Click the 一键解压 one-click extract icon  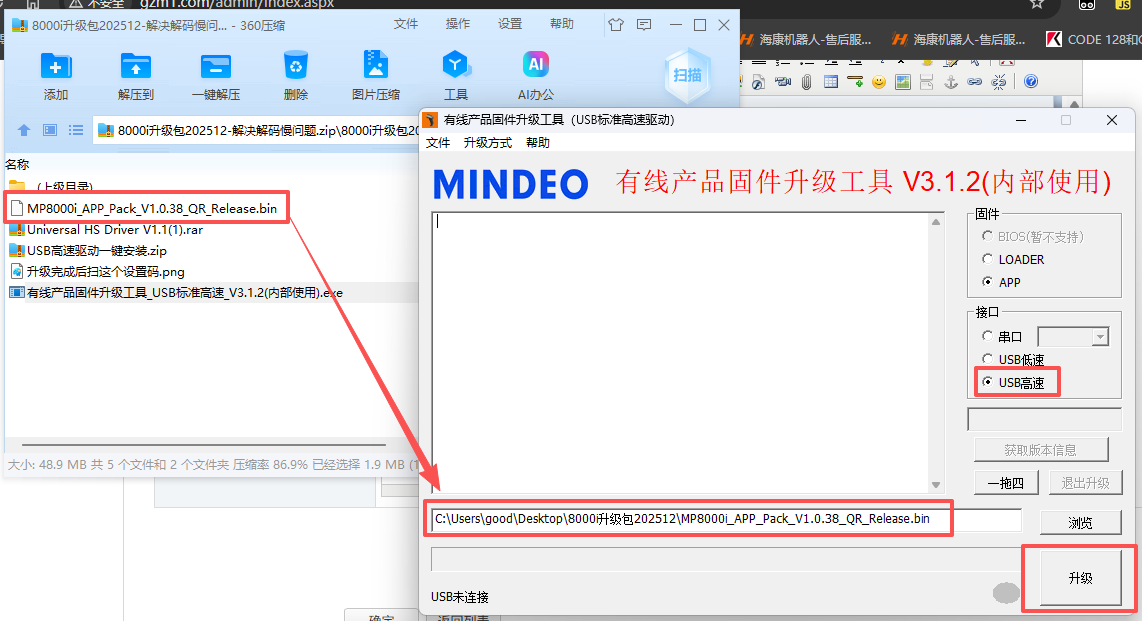coord(216,67)
